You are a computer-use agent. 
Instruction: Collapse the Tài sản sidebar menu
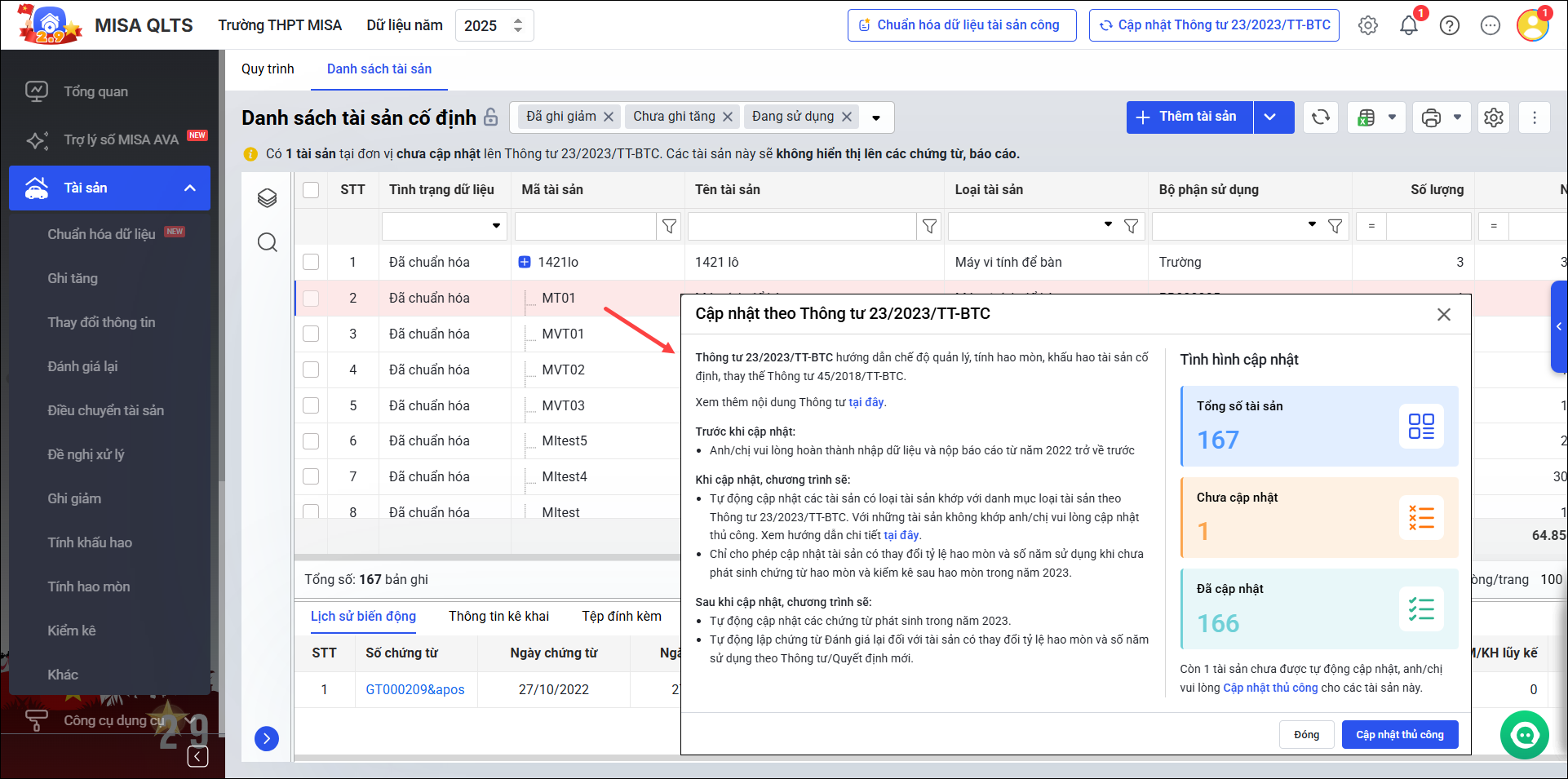[x=190, y=188]
